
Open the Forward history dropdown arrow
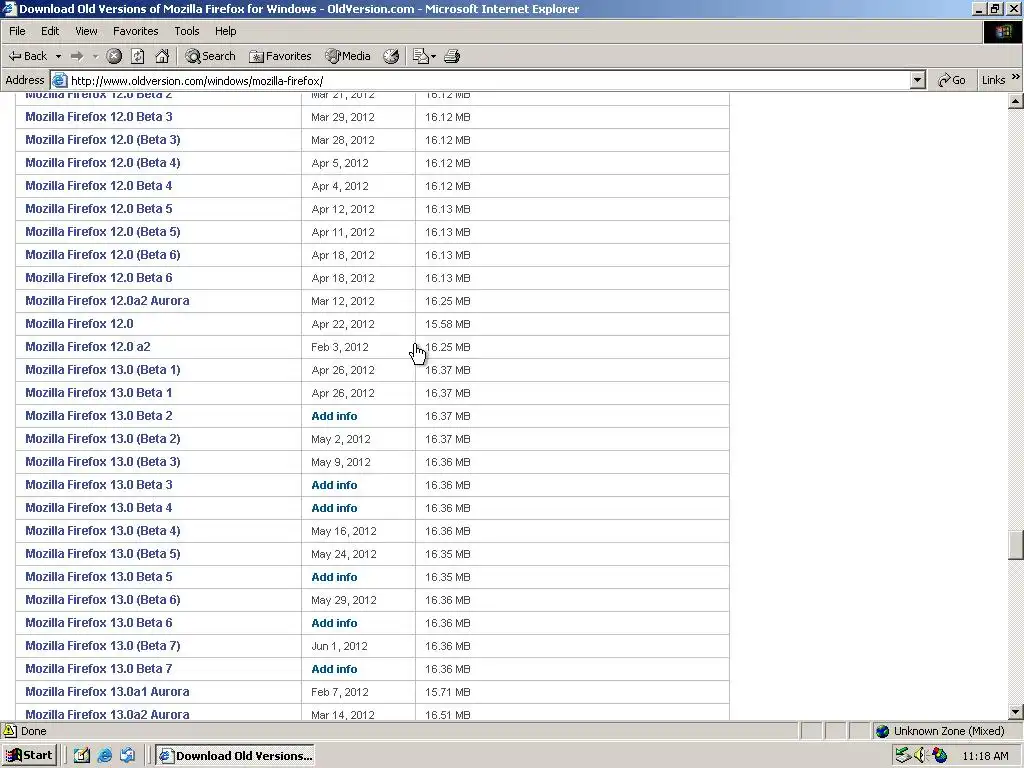coord(95,56)
